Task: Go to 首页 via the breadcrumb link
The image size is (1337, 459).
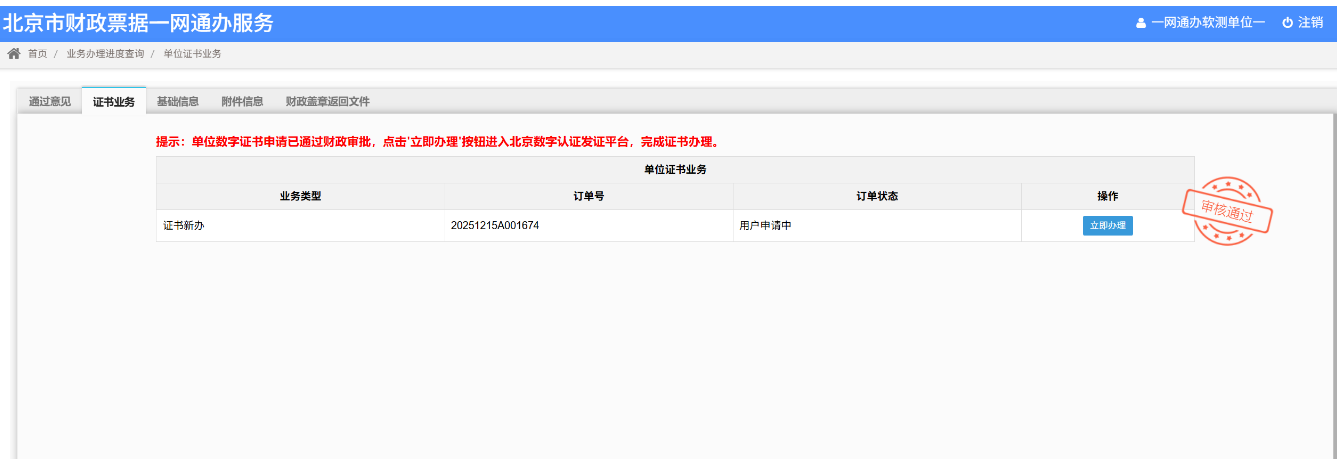Action: [37, 54]
